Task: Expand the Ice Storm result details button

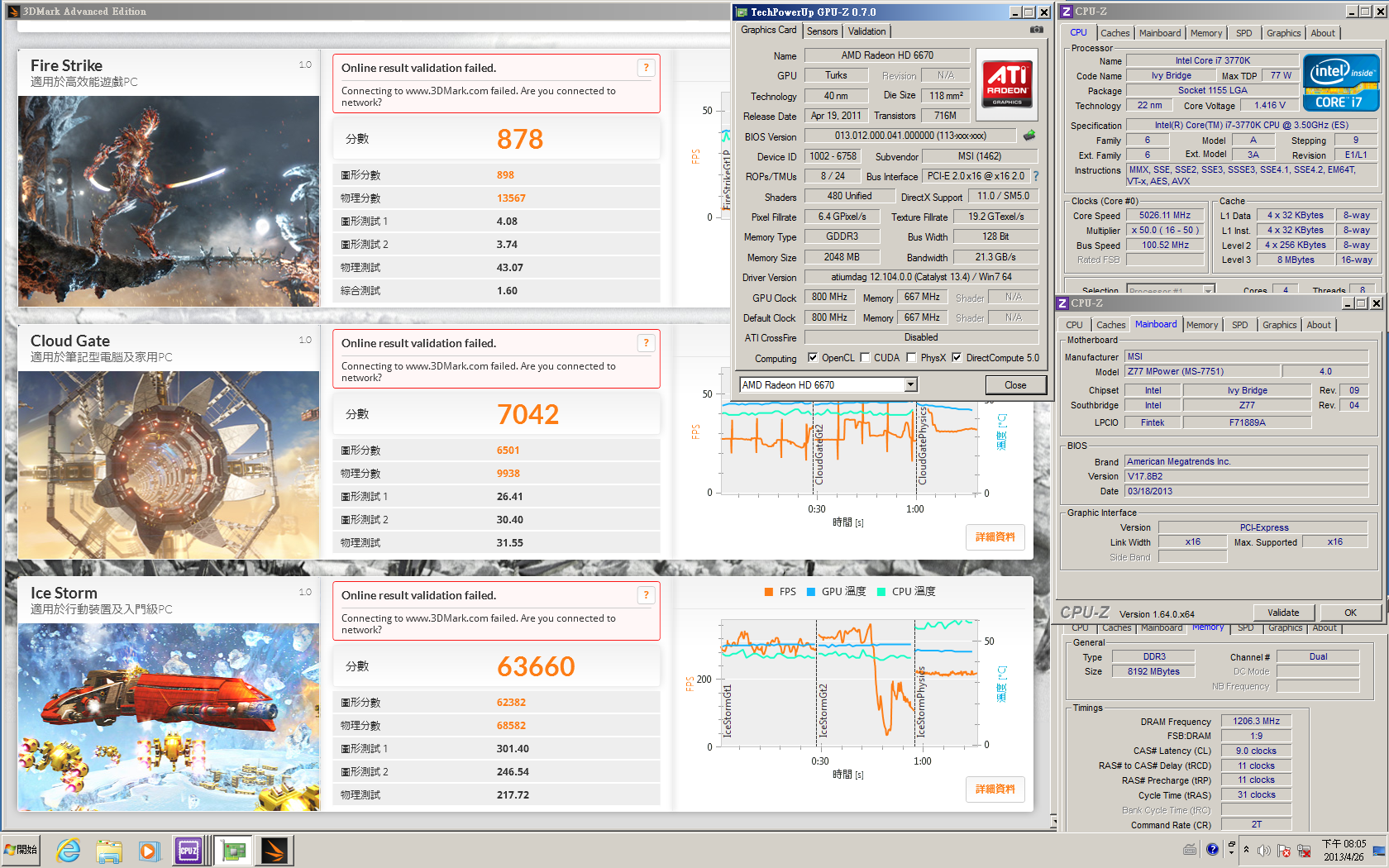Action: (995, 789)
